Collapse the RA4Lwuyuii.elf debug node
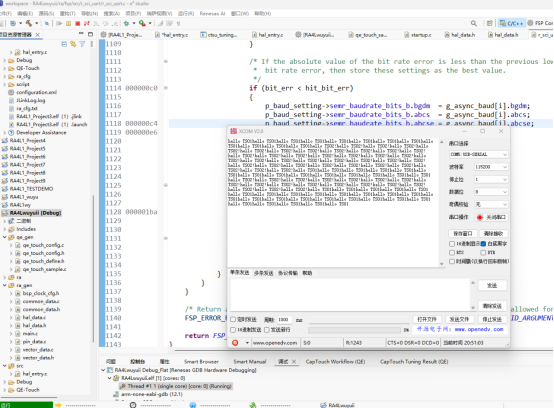 click(x=110, y=378)
